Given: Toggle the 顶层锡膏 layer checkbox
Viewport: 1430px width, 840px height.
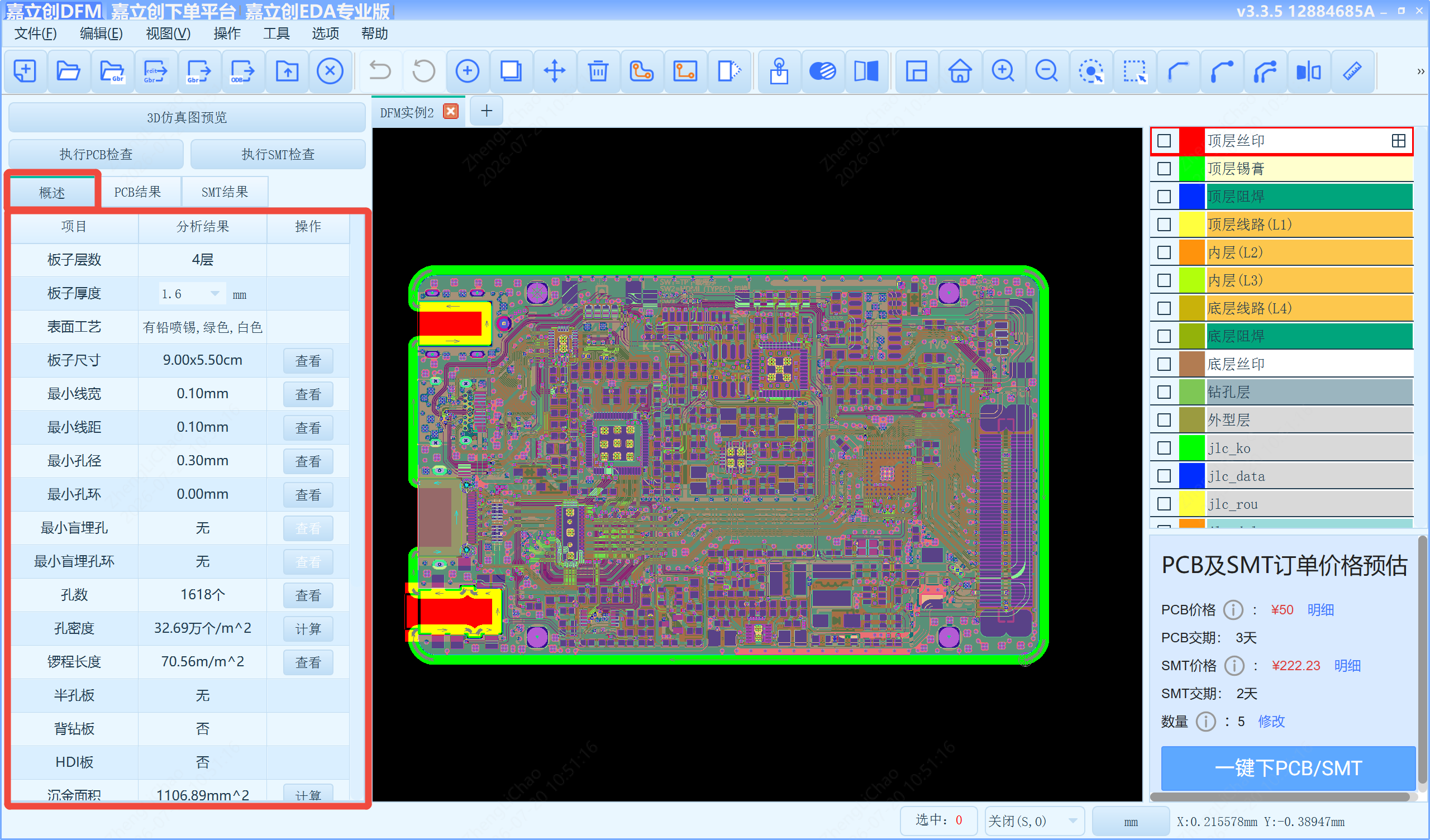Looking at the screenshot, I should pyautogui.click(x=1164, y=169).
